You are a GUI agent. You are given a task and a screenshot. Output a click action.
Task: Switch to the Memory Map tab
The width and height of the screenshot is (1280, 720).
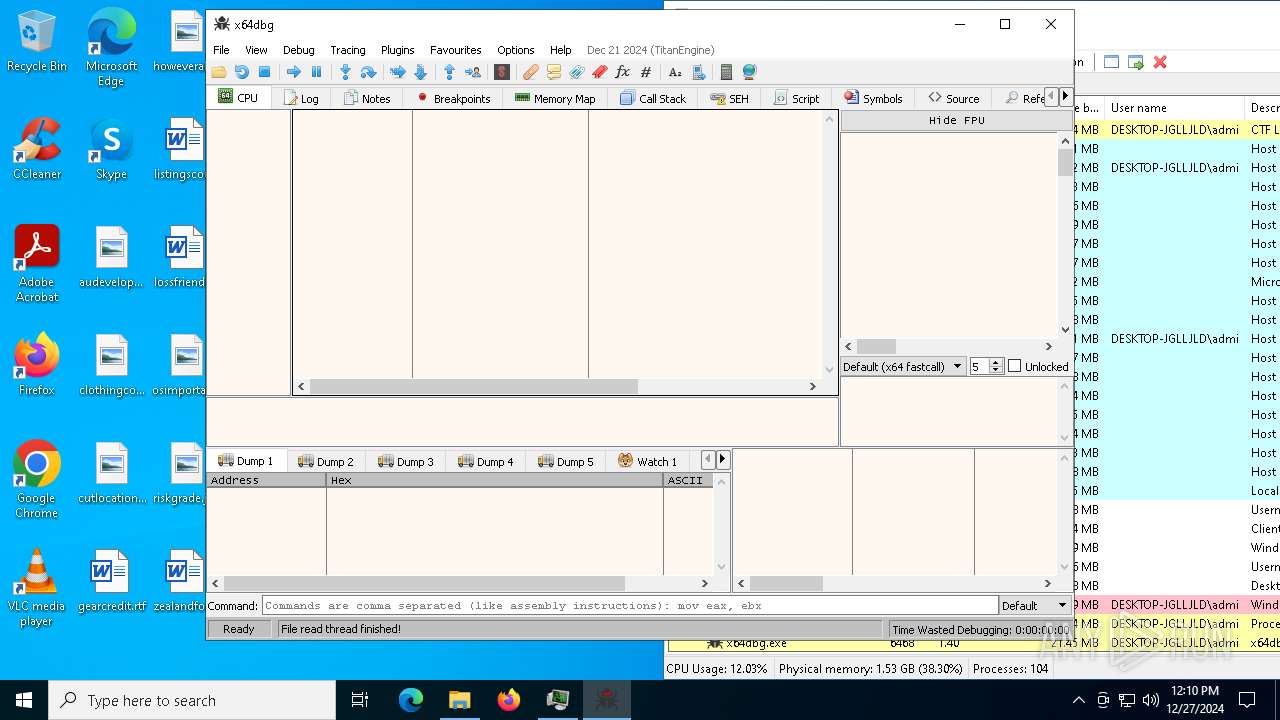tap(555, 98)
